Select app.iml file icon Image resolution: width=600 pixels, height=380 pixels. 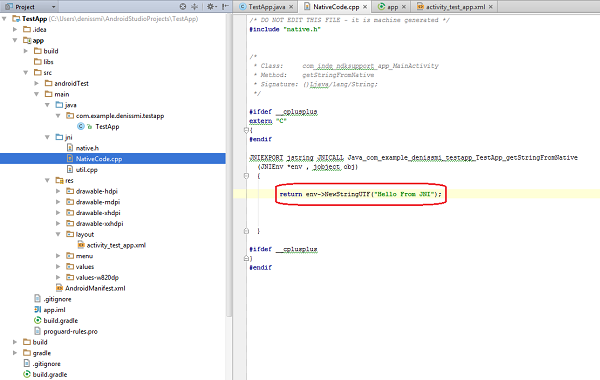point(38,309)
